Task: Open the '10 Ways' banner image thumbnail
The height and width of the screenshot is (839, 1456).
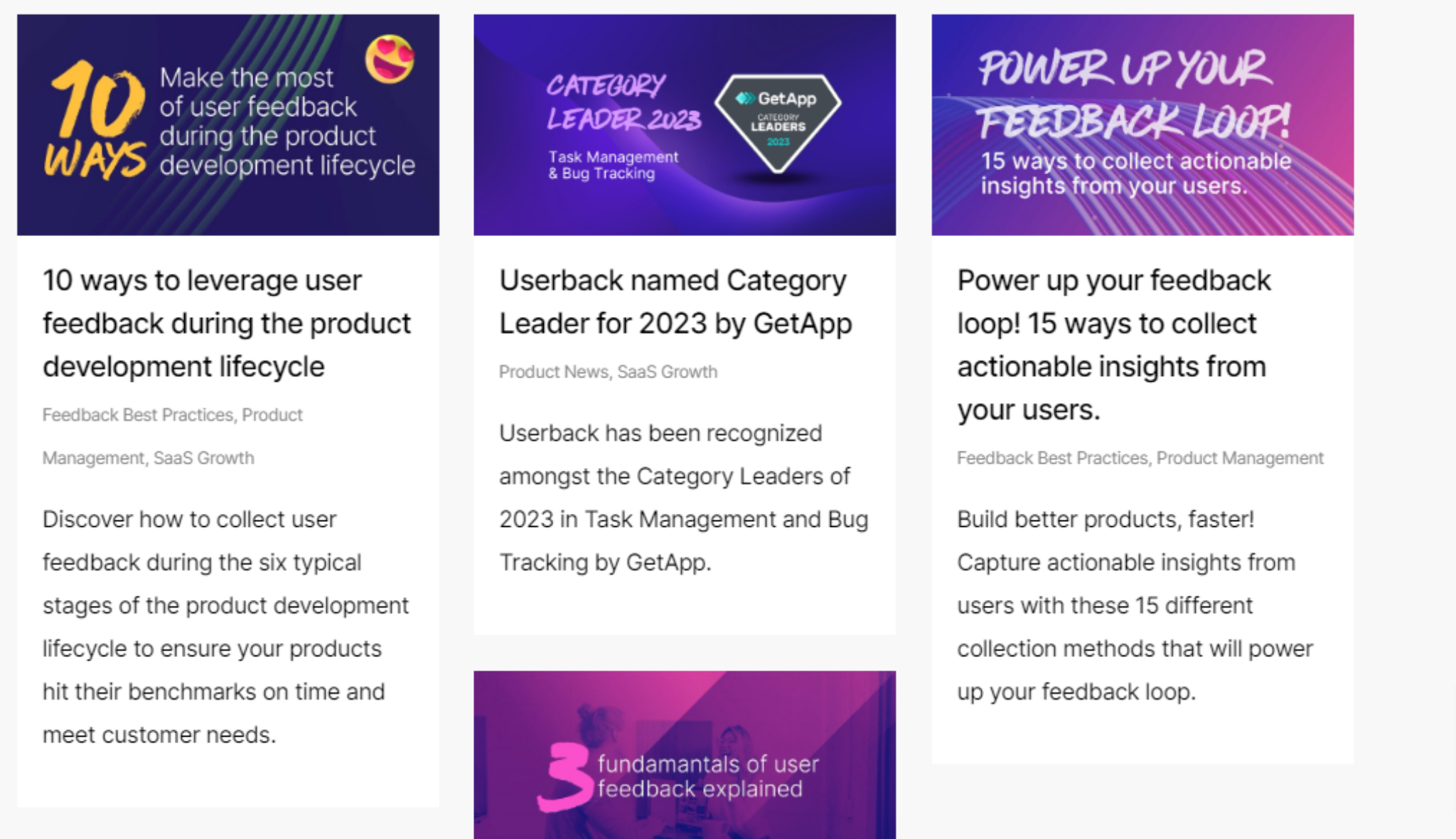Action: [x=228, y=125]
